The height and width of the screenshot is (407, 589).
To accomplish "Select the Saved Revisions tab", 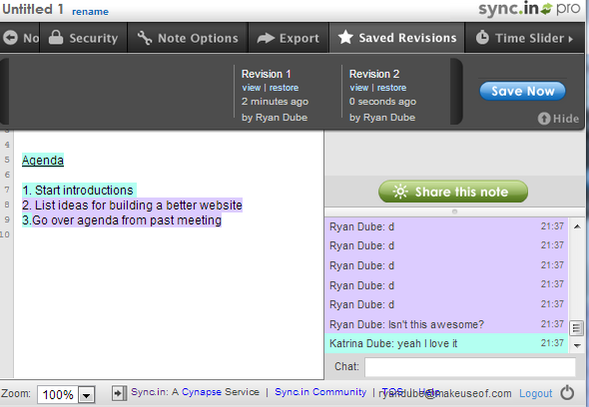I will 397,38.
